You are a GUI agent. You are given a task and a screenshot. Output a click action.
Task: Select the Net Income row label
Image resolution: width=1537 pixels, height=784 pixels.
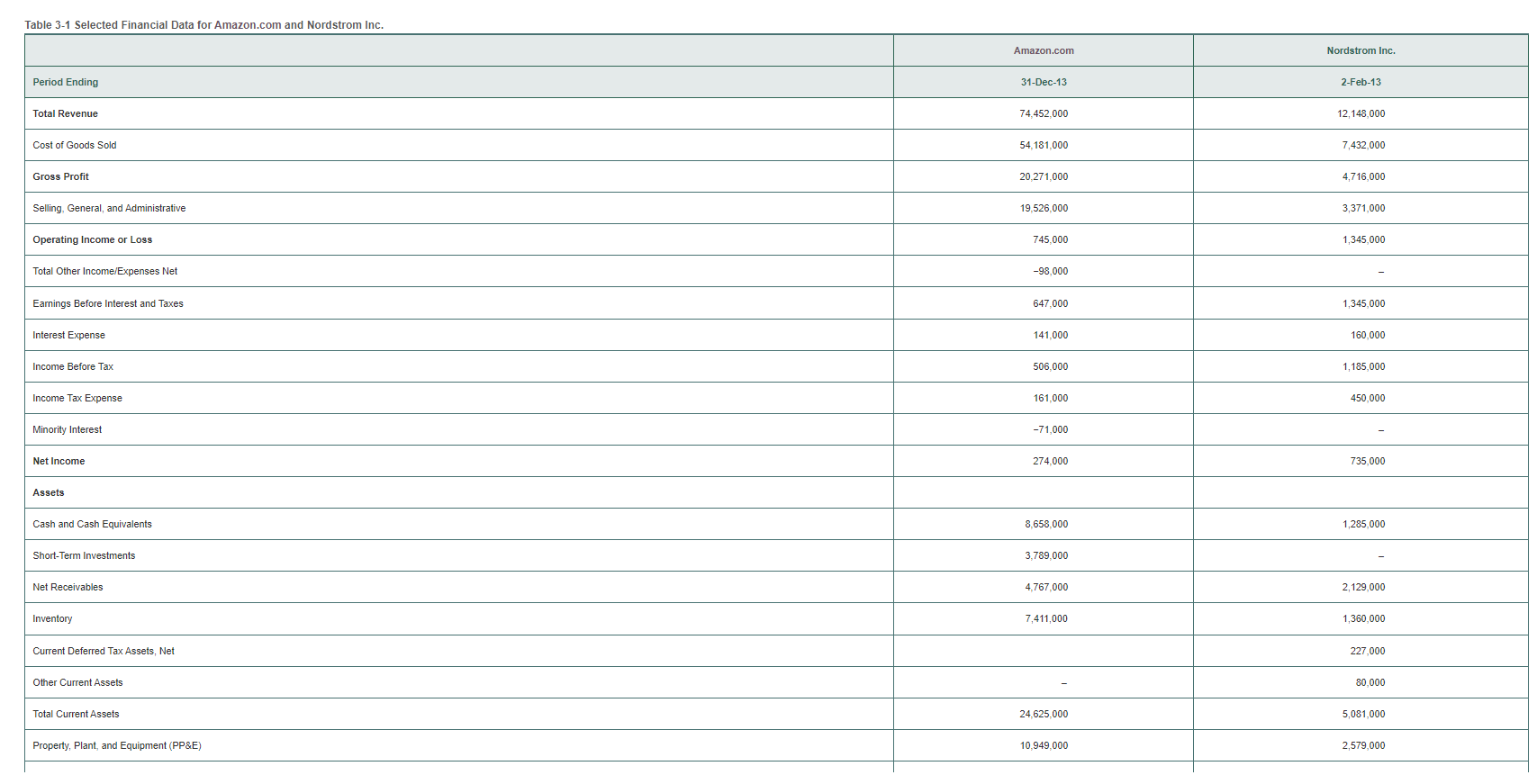pos(59,461)
